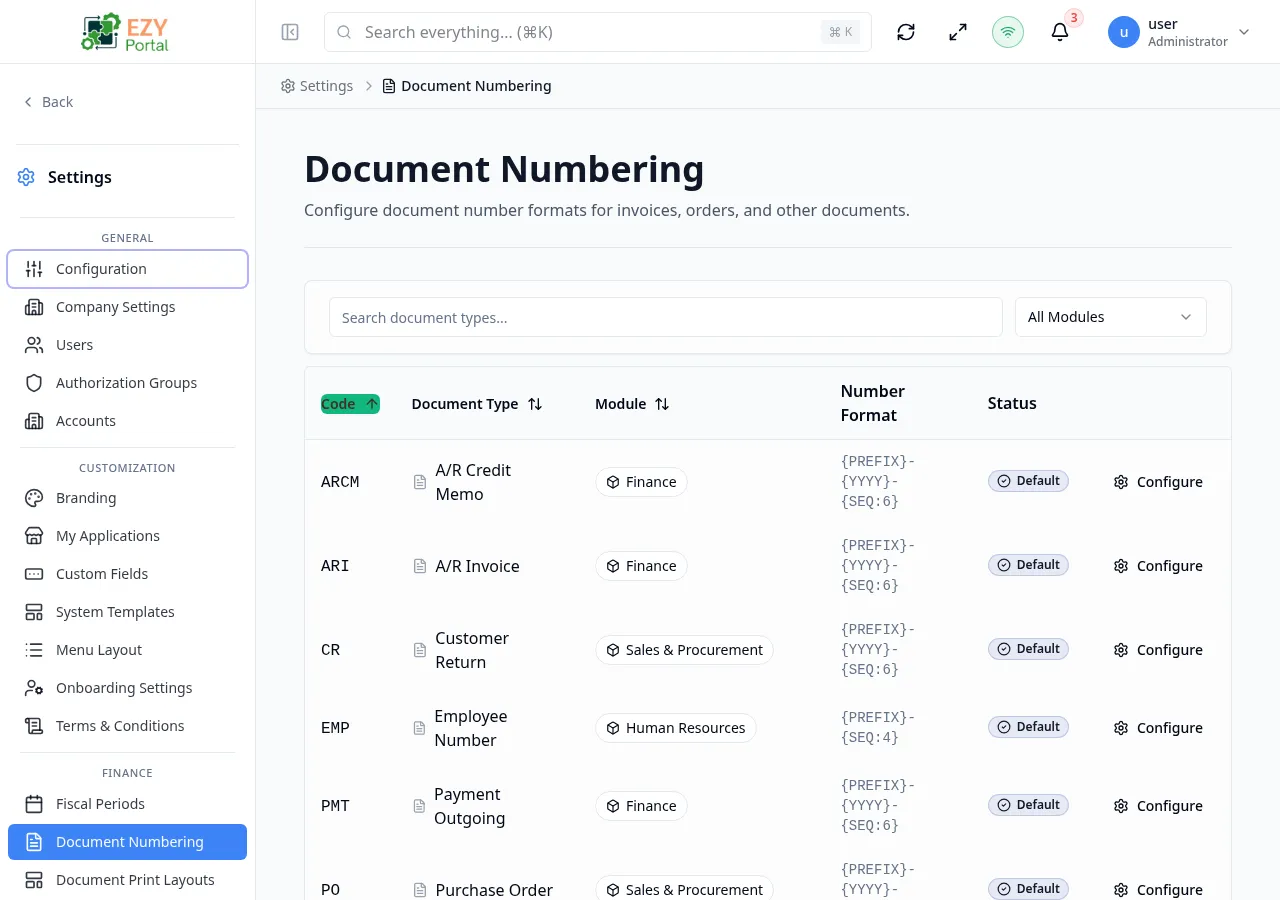The width and height of the screenshot is (1280, 900).
Task: Click the {PREFIX}-{SEQ:4} number format
Action: click(x=878, y=728)
